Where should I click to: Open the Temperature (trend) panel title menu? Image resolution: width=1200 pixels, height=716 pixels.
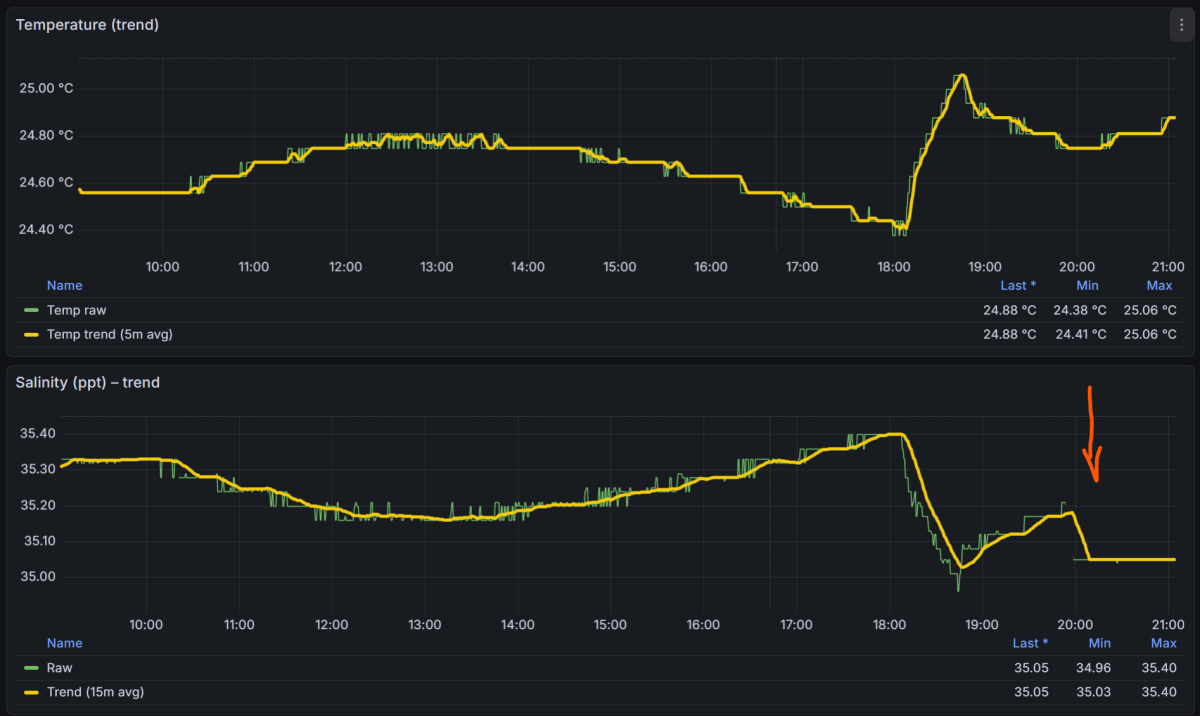click(x=87, y=25)
